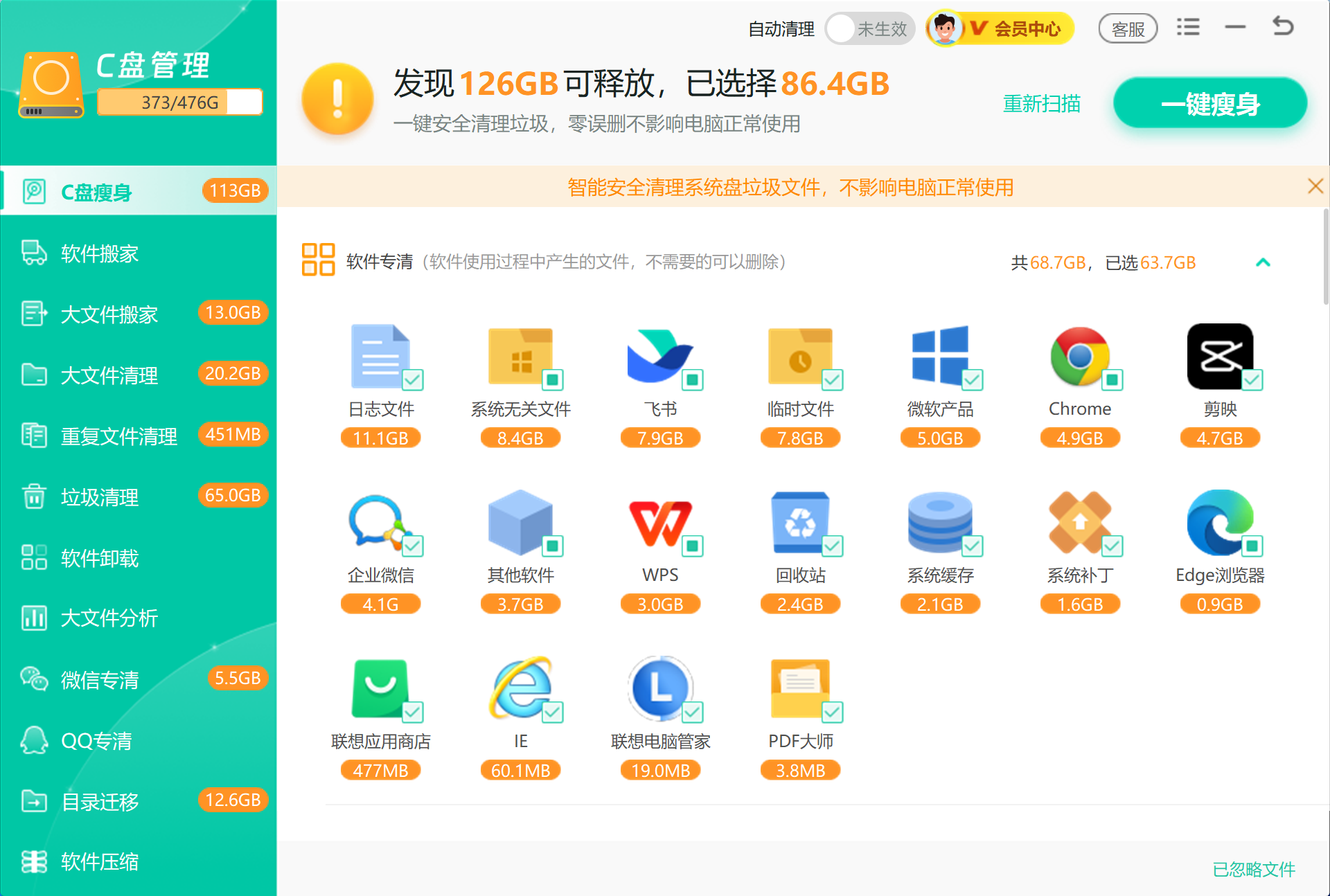Click the 剪映 app icon
The width and height of the screenshot is (1330, 896).
(x=1220, y=356)
